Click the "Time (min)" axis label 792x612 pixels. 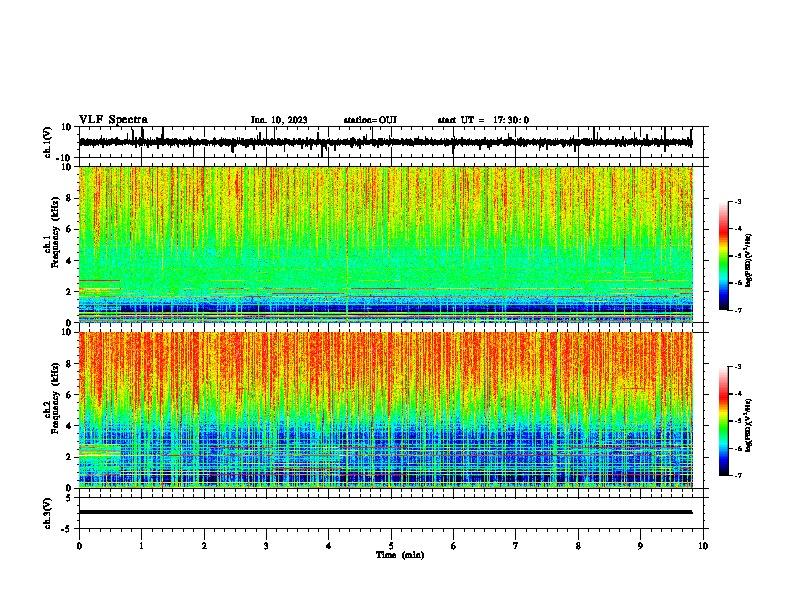coord(400,555)
